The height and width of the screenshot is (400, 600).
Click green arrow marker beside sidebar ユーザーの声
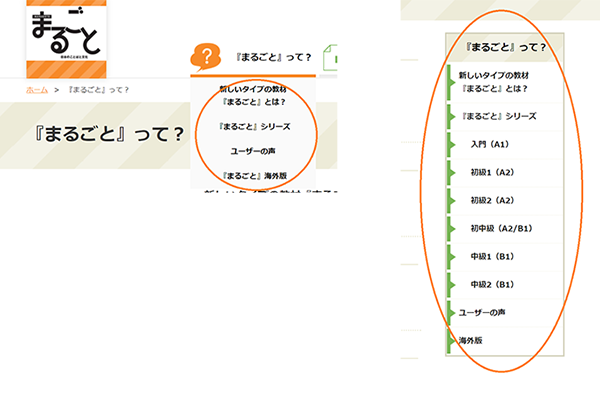(x=452, y=313)
